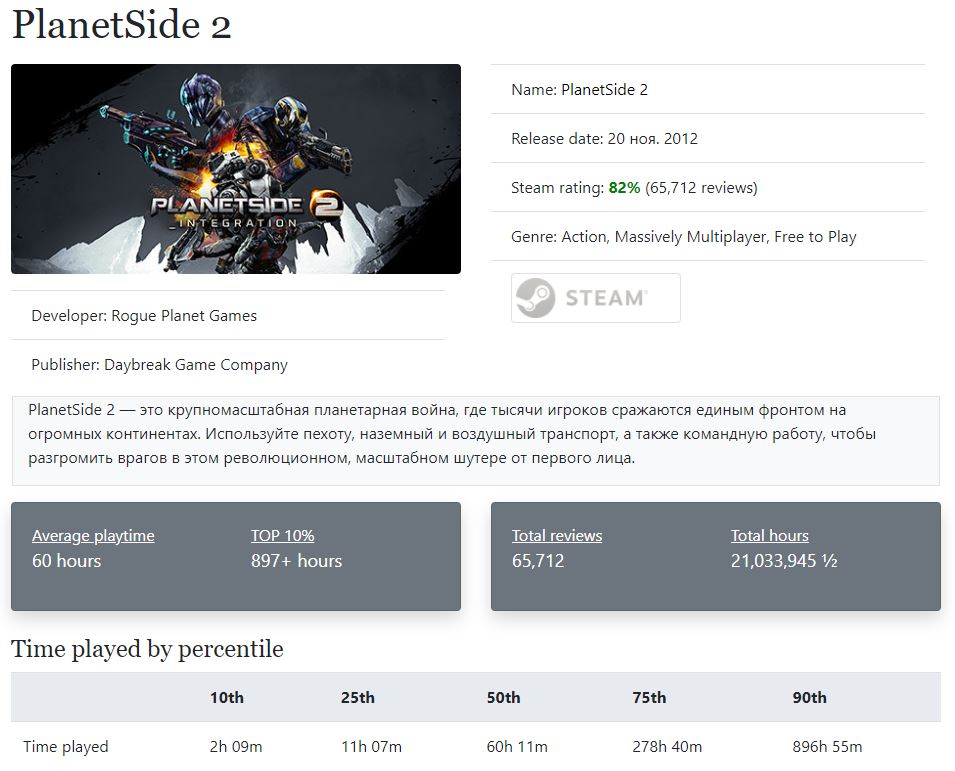Screen dimensions: 955x771
Task: Click the Russian game description text box
Action: 476,435
